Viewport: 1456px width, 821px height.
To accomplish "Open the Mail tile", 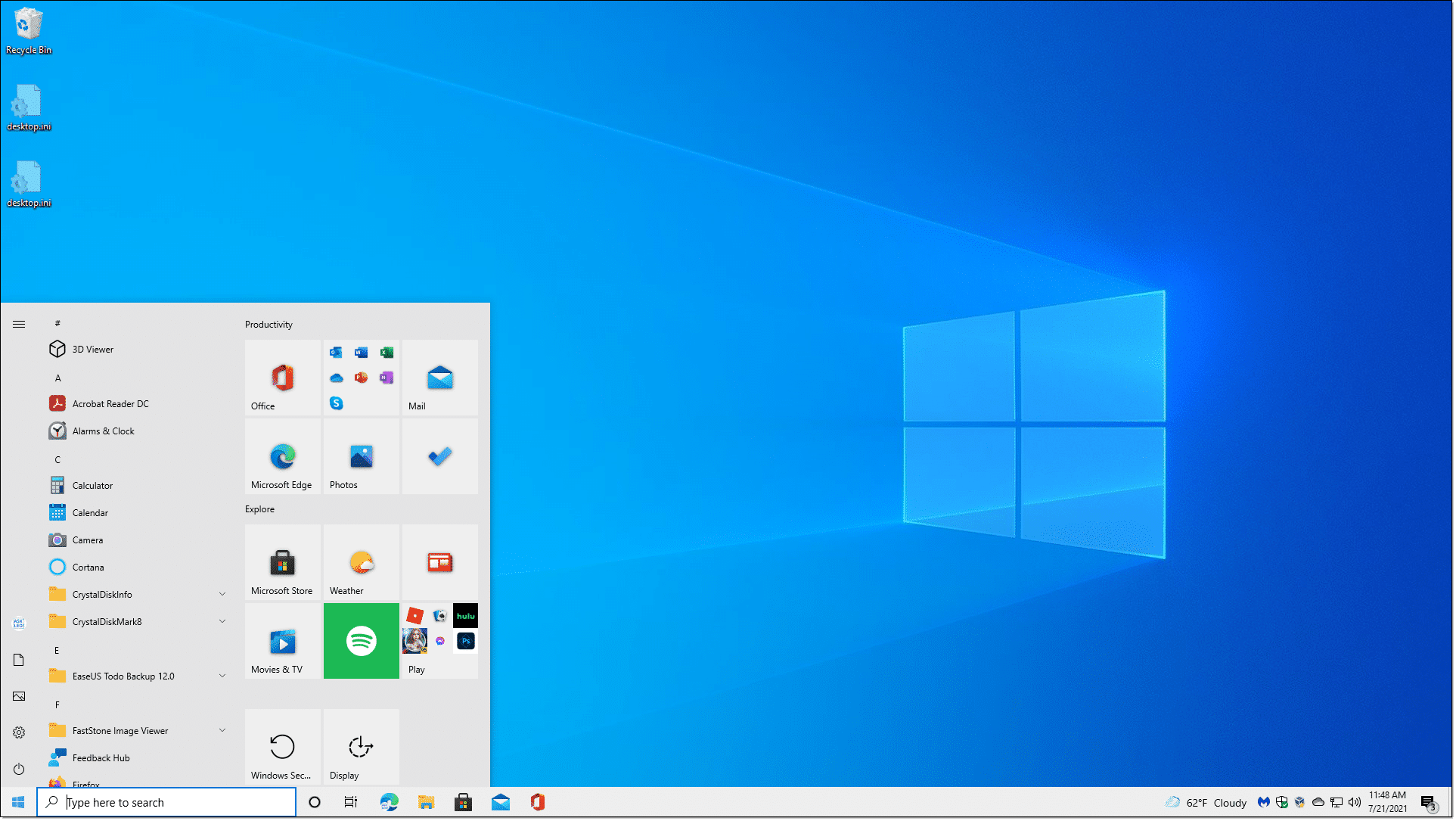I will (x=440, y=378).
